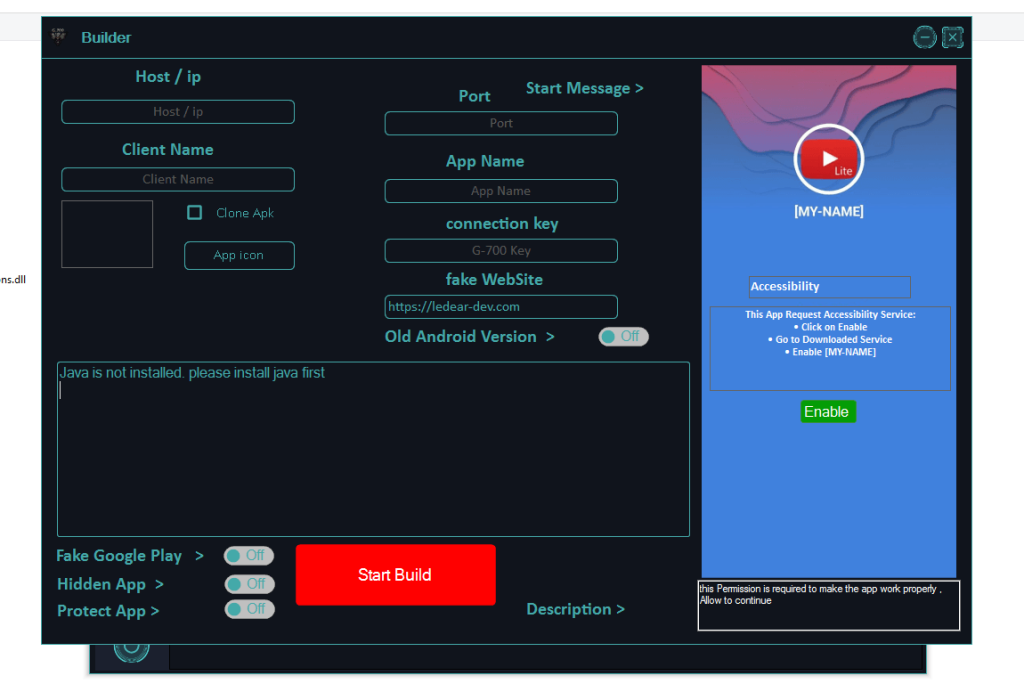The width and height of the screenshot is (1024, 700).
Task: Toggle Old Android Version on
Action: coord(623,336)
